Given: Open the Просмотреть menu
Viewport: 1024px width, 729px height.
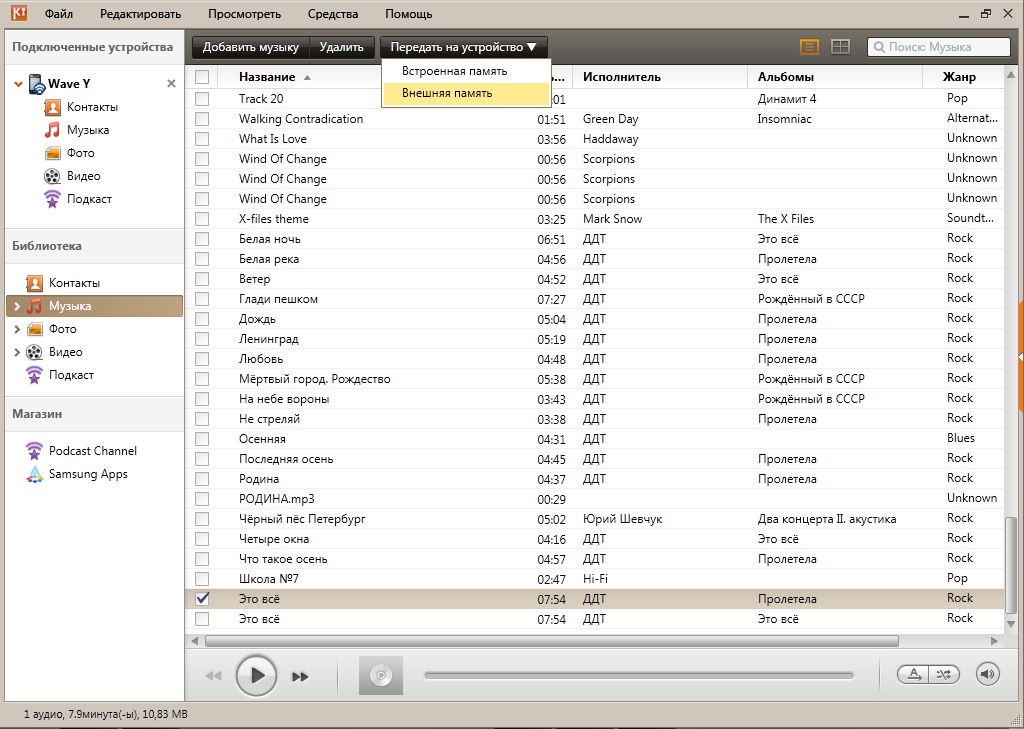Looking at the screenshot, I should click(244, 14).
